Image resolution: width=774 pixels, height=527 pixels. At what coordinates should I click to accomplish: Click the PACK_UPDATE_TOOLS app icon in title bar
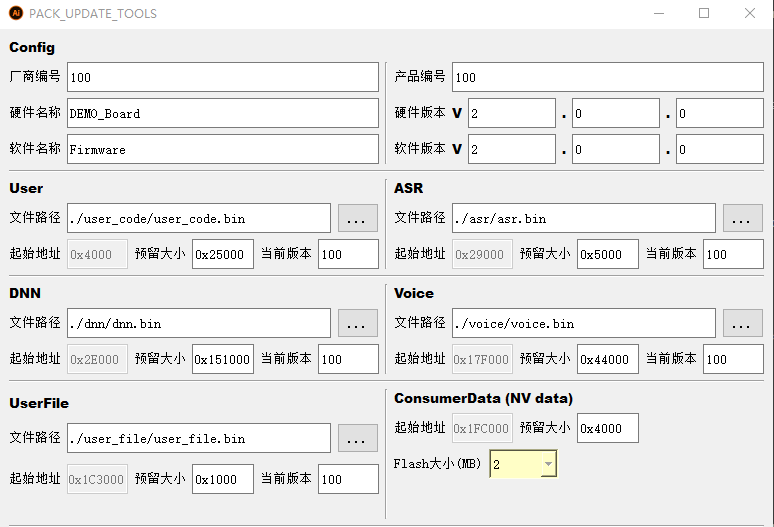(x=15, y=14)
